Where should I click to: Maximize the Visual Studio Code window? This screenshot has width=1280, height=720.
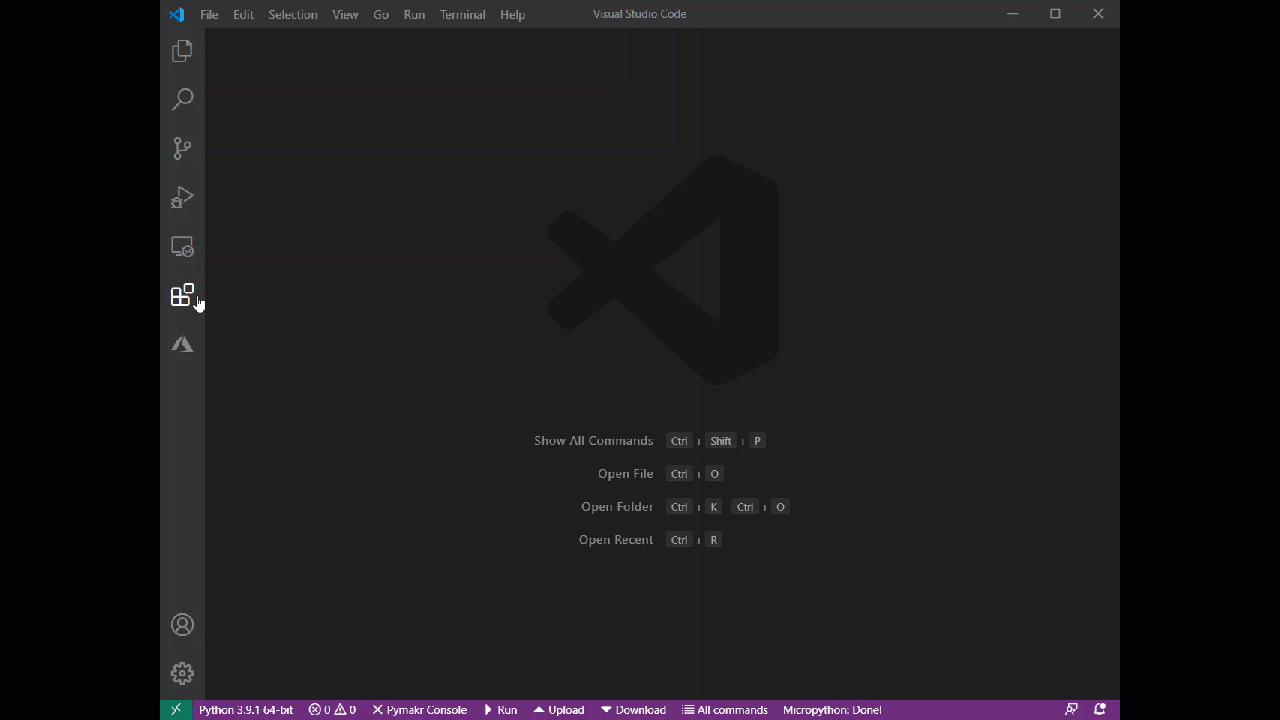pos(1055,14)
